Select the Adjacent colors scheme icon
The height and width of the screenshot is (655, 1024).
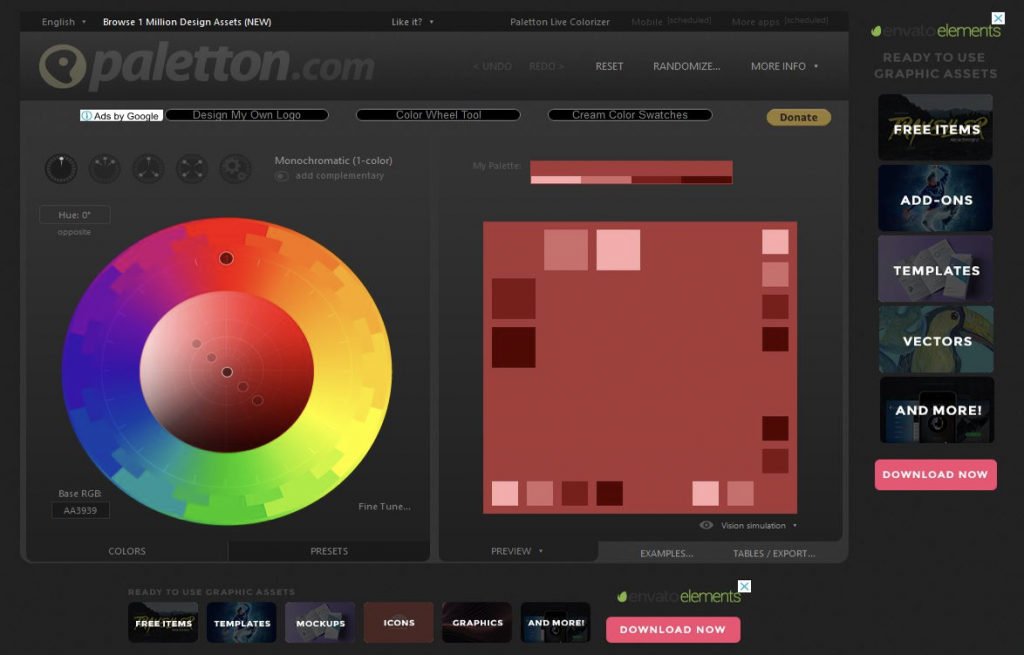[x=104, y=168]
